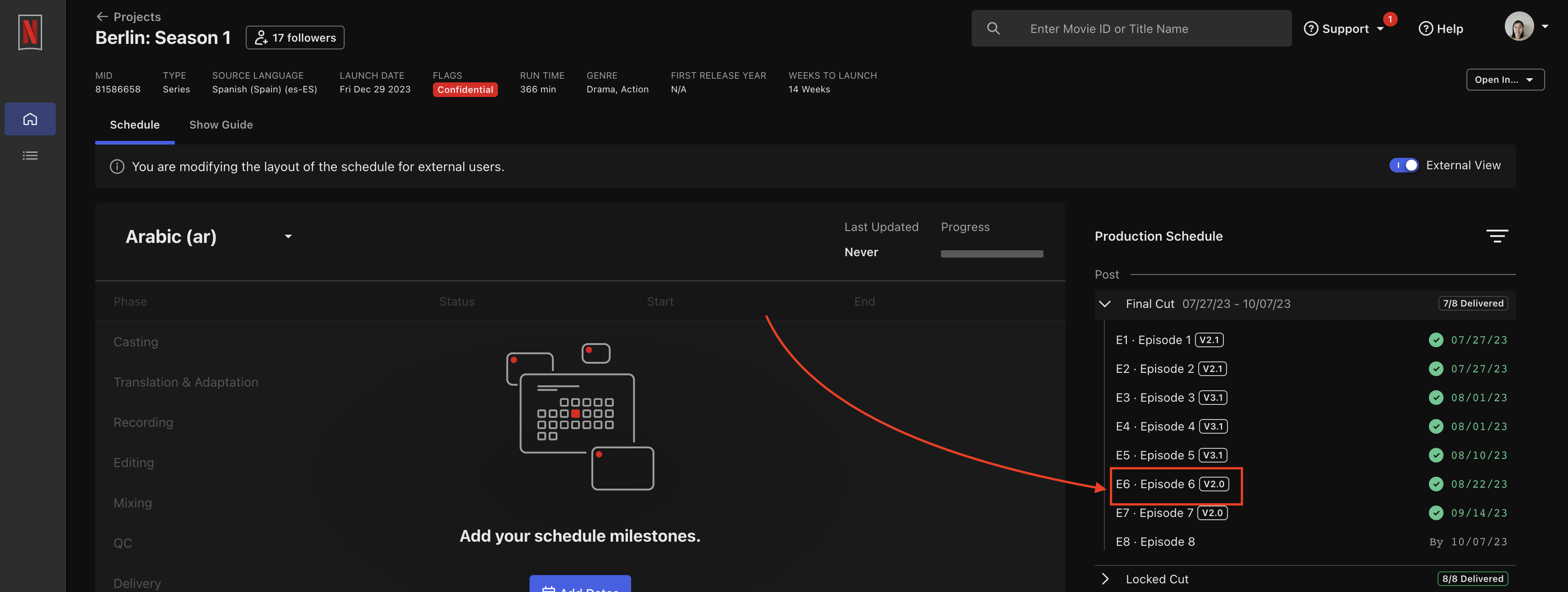Click the 17 followers button
This screenshot has height=592, width=1568.
tap(295, 38)
